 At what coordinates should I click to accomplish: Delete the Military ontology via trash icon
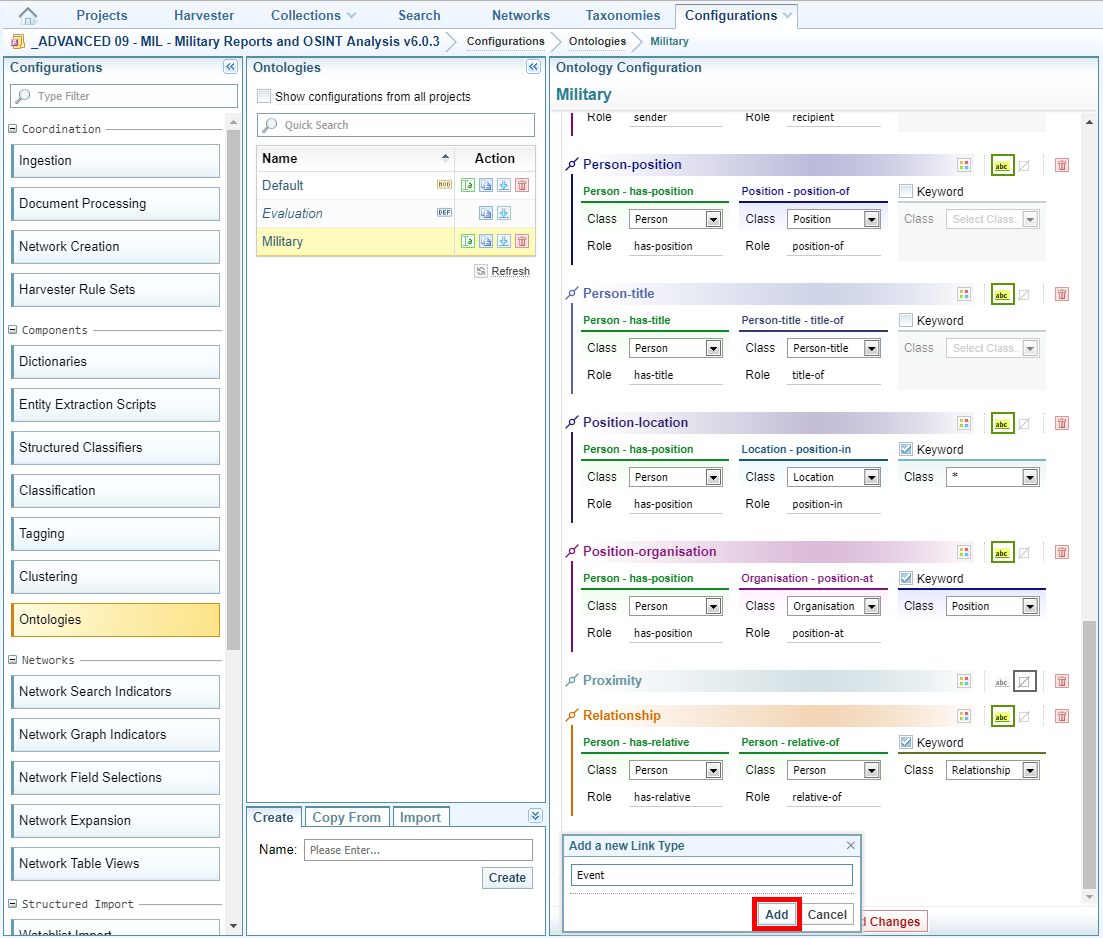tap(522, 241)
